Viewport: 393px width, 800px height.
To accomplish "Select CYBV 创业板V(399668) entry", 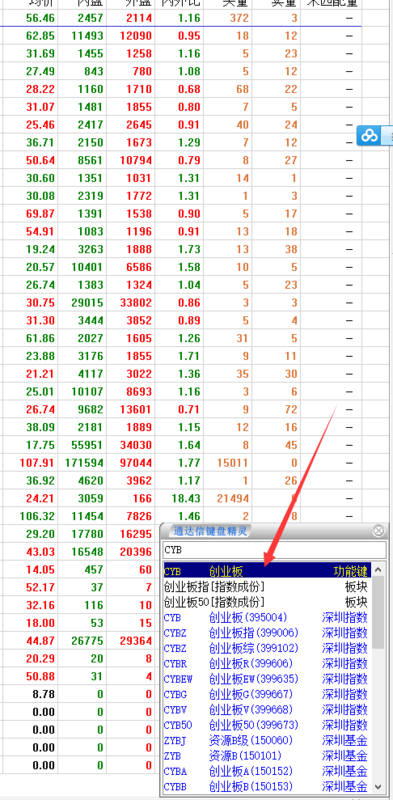I will click(266, 709).
